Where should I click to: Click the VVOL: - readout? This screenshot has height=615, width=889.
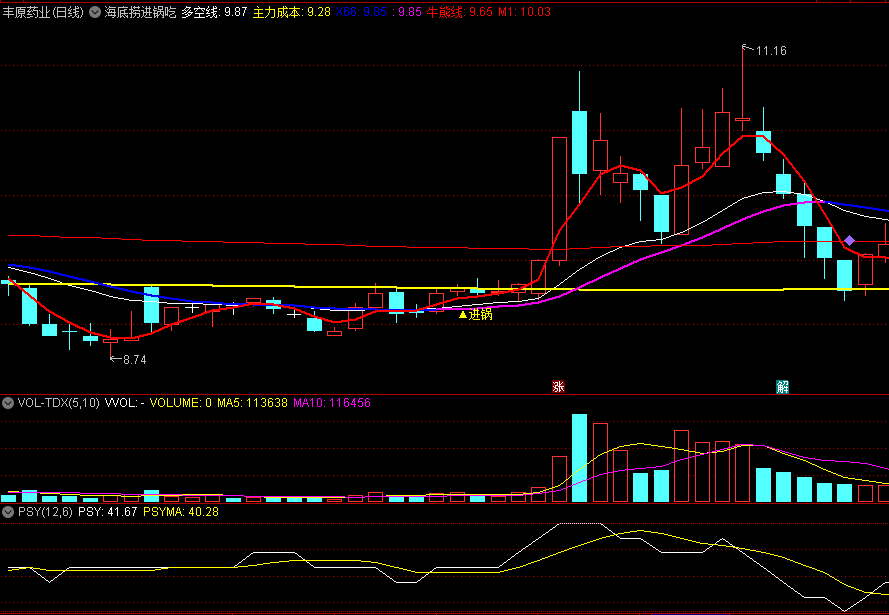click(x=125, y=403)
